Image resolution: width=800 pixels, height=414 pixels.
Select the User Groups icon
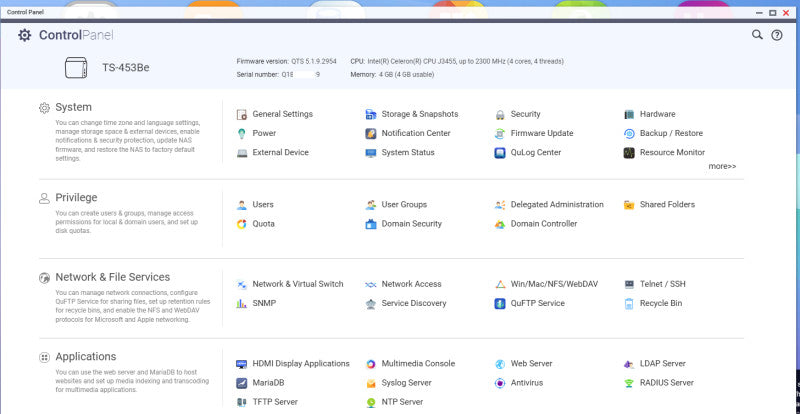coord(371,205)
